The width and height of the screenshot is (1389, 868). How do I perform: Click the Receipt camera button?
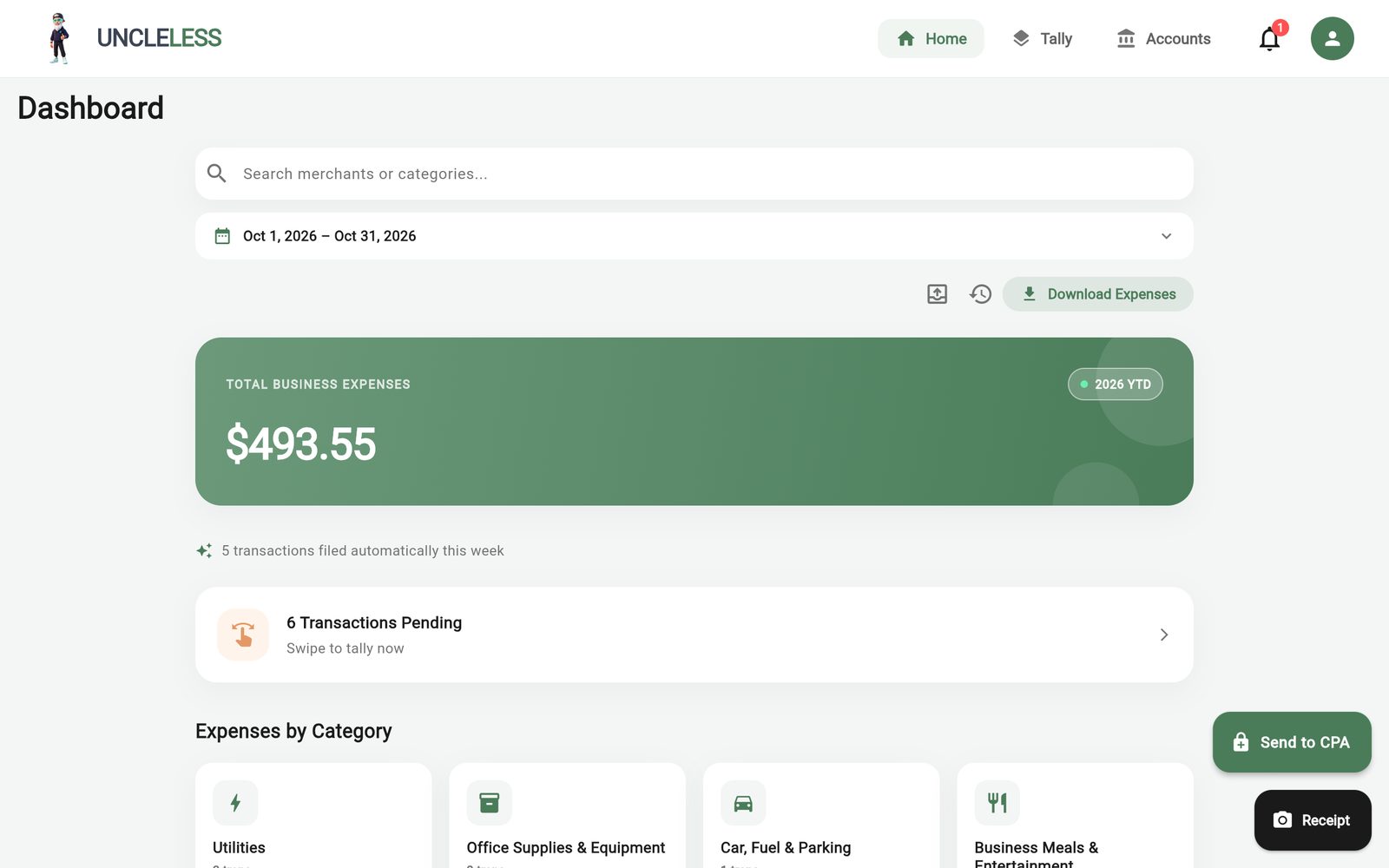click(1313, 820)
